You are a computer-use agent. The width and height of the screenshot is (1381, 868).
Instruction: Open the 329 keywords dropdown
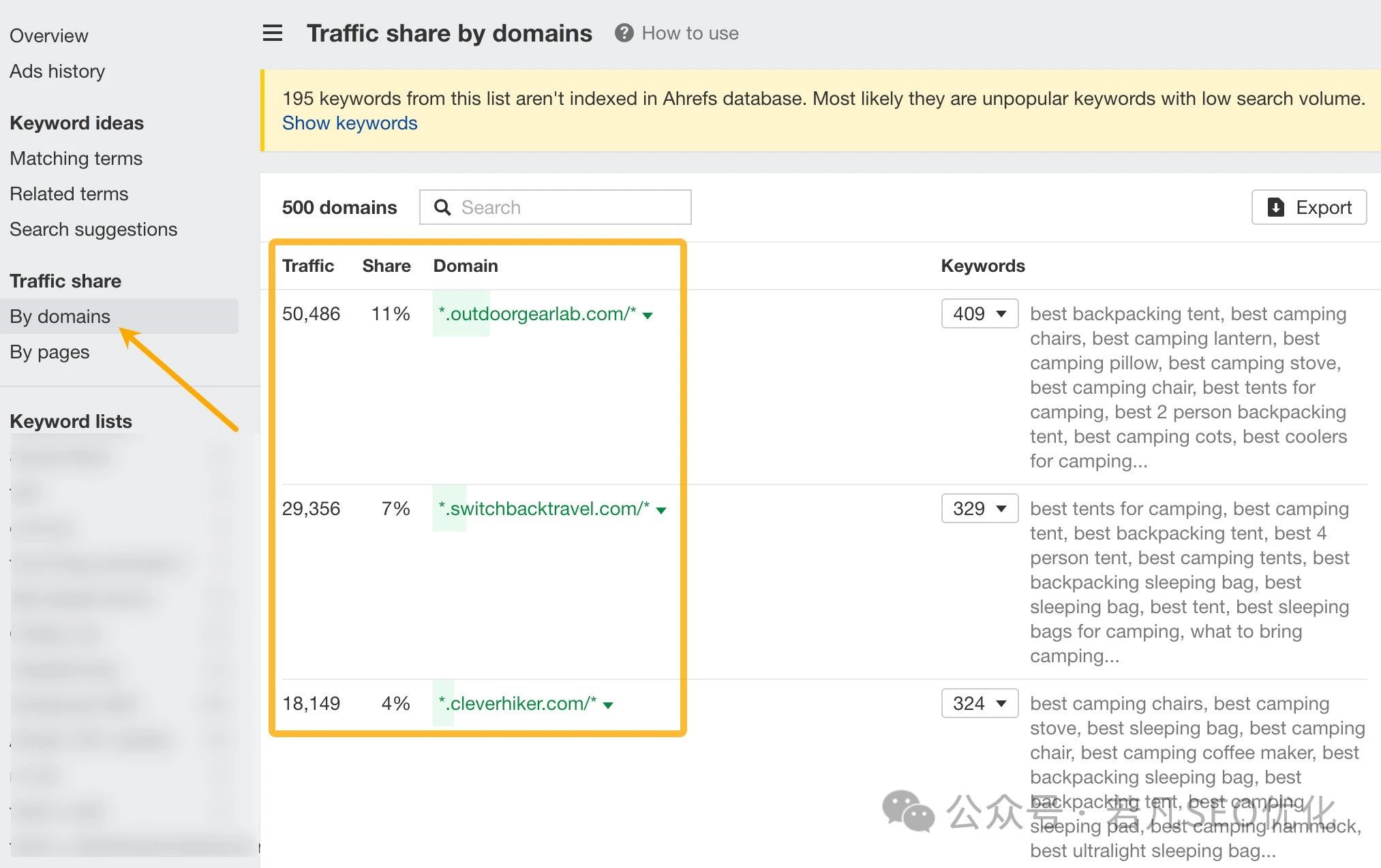pos(980,508)
